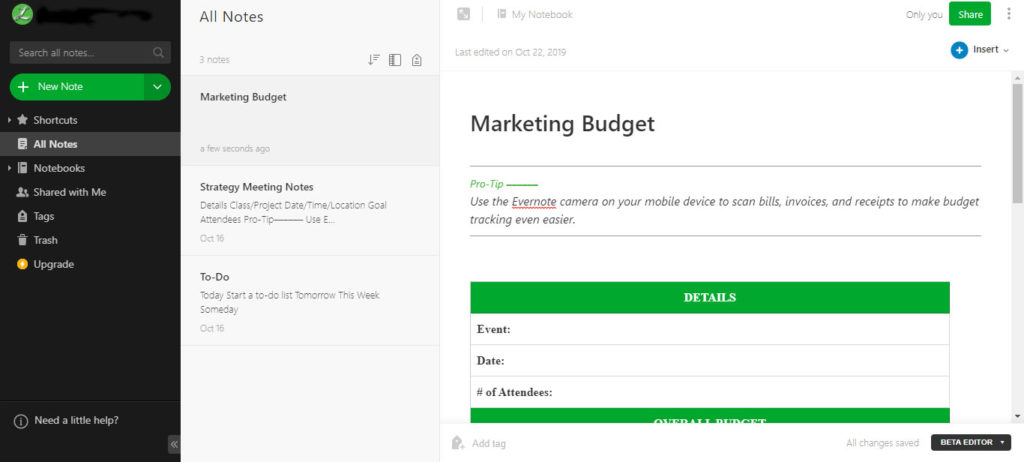Expand the Notebooks tree
Screen dimensions: 1024x462
pos(9,168)
